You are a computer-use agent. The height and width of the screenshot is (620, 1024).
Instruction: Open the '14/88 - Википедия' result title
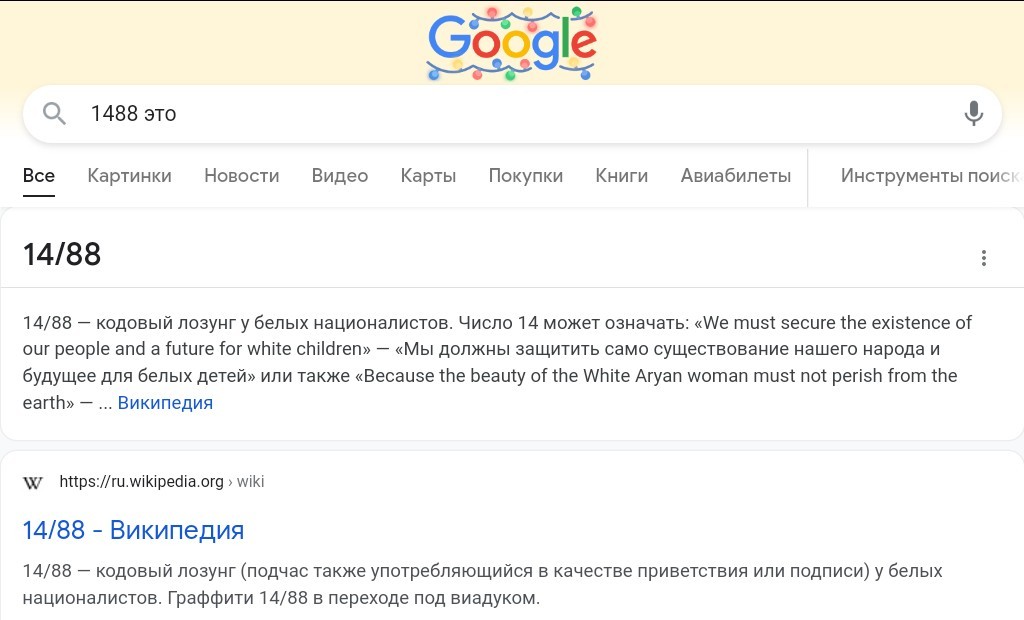click(133, 530)
